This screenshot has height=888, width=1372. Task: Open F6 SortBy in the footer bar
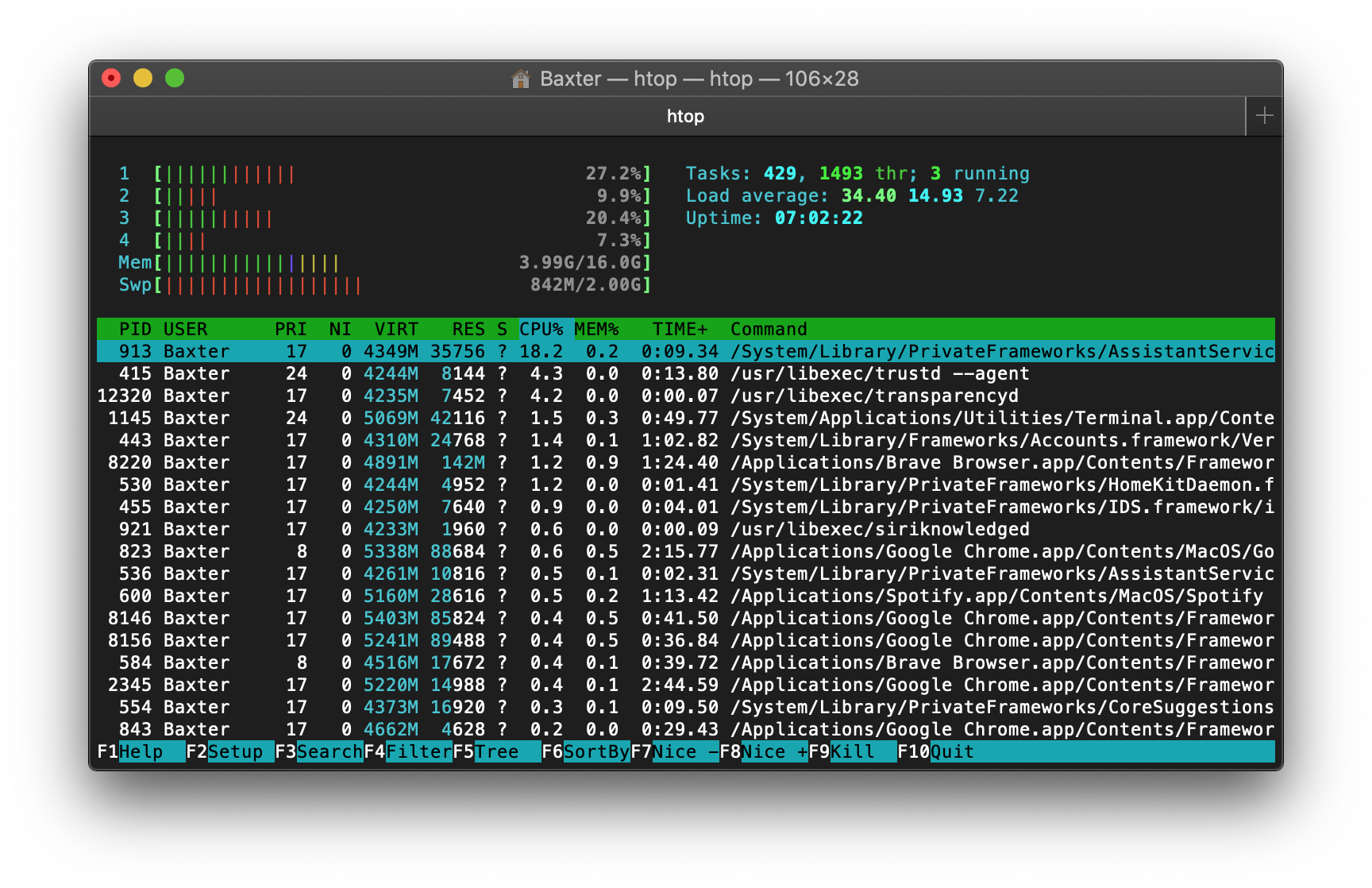(x=586, y=751)
